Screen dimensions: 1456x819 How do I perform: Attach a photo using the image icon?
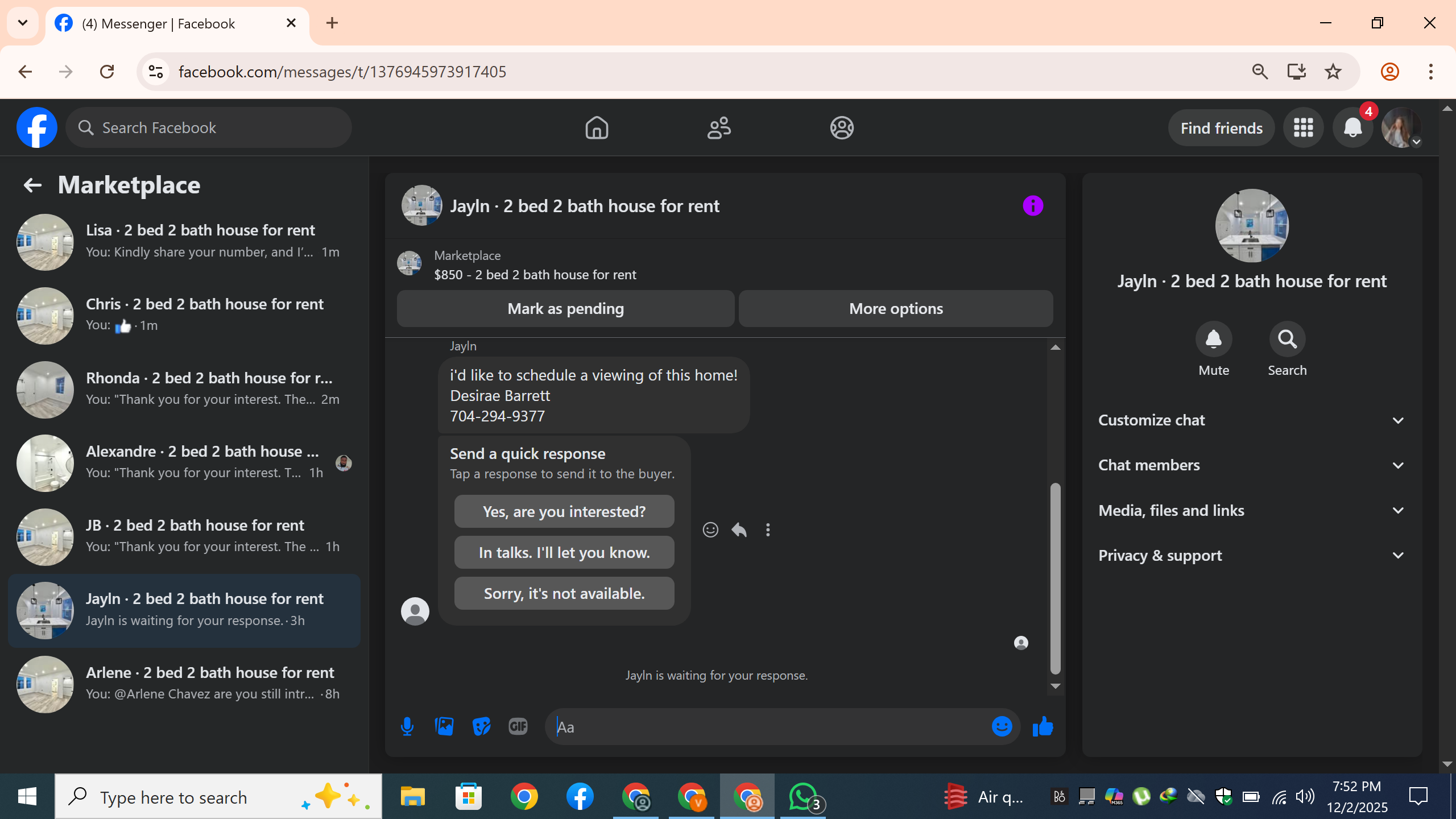coord(444,726)
